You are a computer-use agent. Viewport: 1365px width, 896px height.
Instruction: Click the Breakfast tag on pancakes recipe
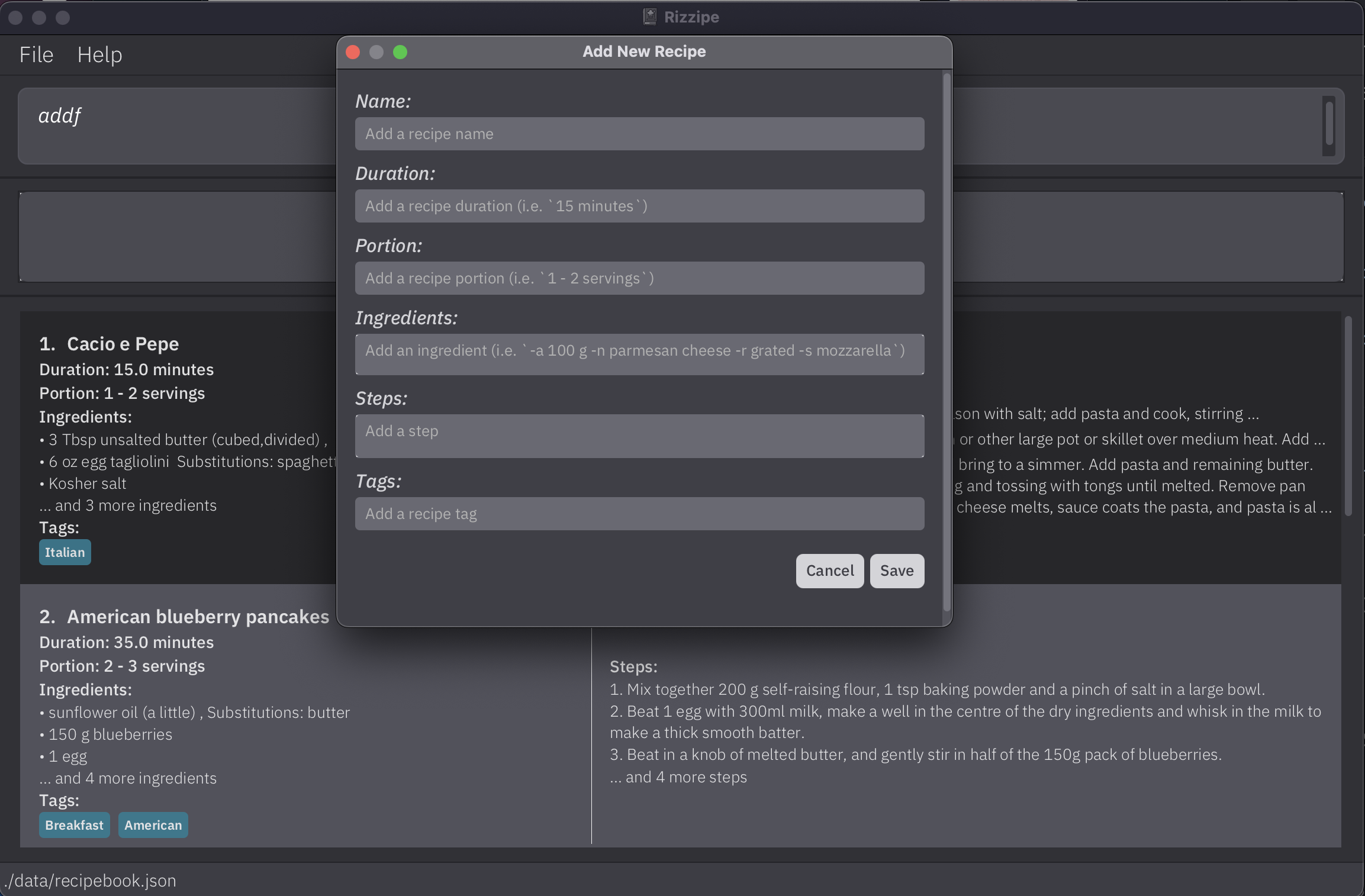tap(74, 824)
